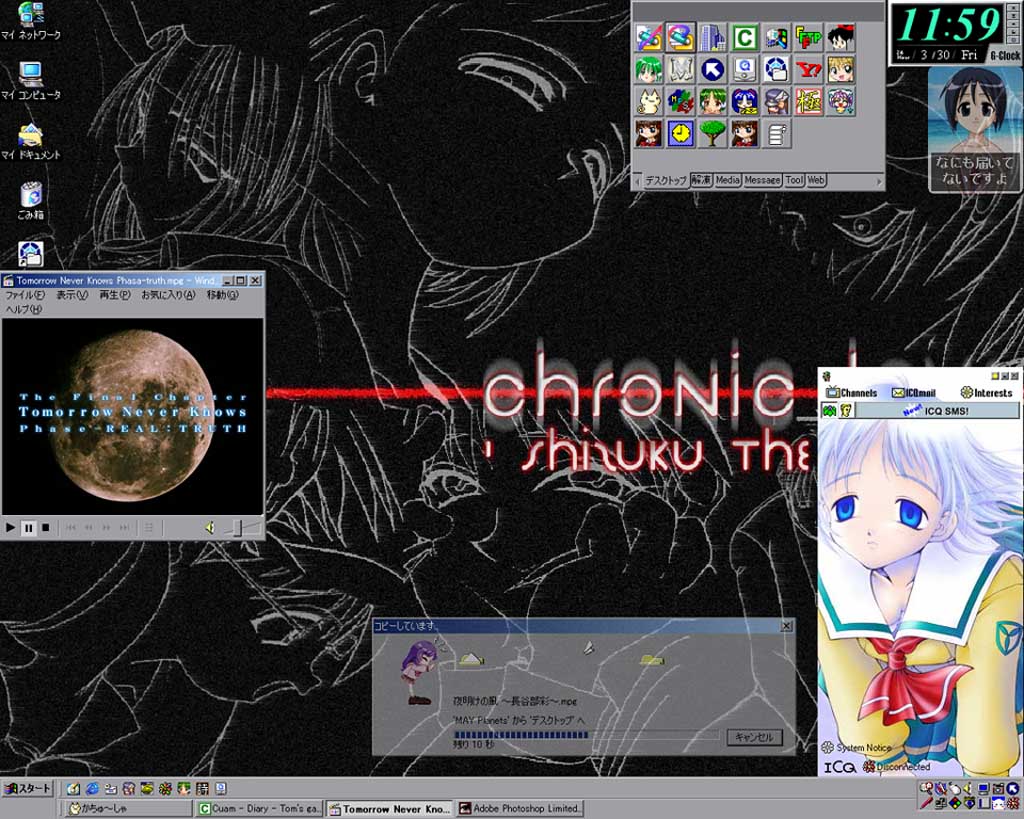Screen dimensions: 1024x819
Task: Click the soccer ball shortcut on desktop
Action: tap(30, 254)
